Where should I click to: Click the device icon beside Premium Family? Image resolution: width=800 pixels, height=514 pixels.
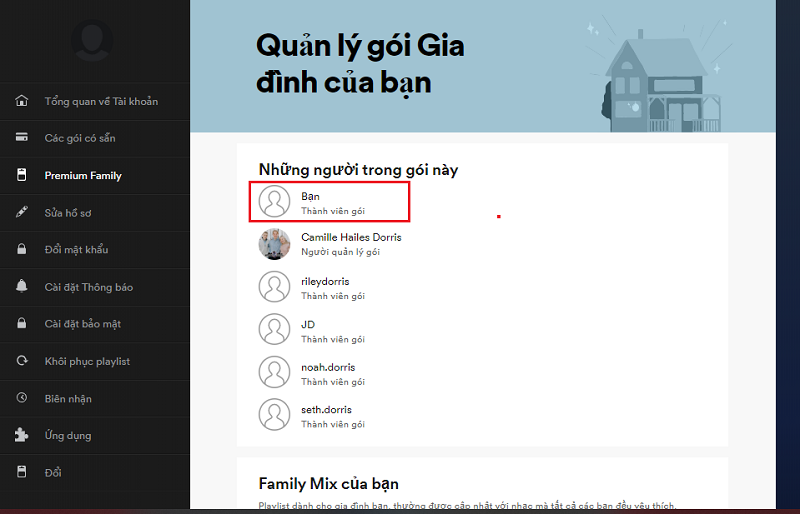21,175
